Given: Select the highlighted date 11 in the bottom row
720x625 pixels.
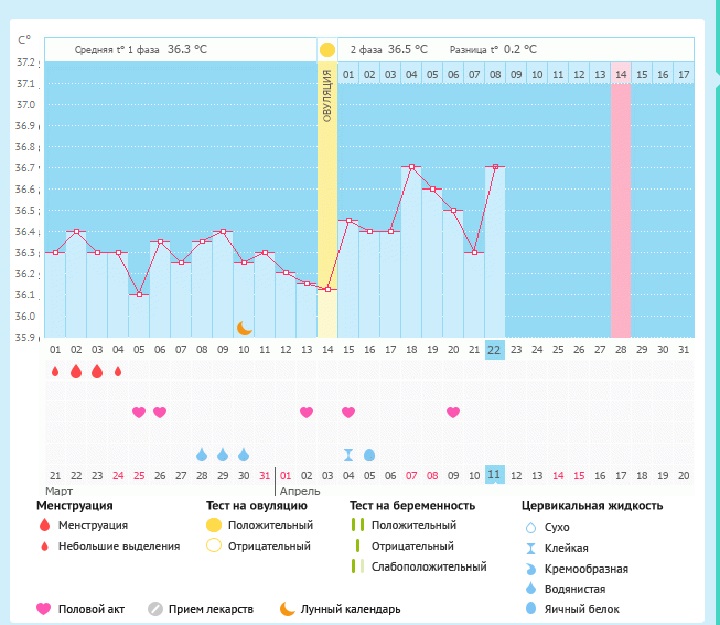Looking at the screenshot, I should (x=494, y=474).
